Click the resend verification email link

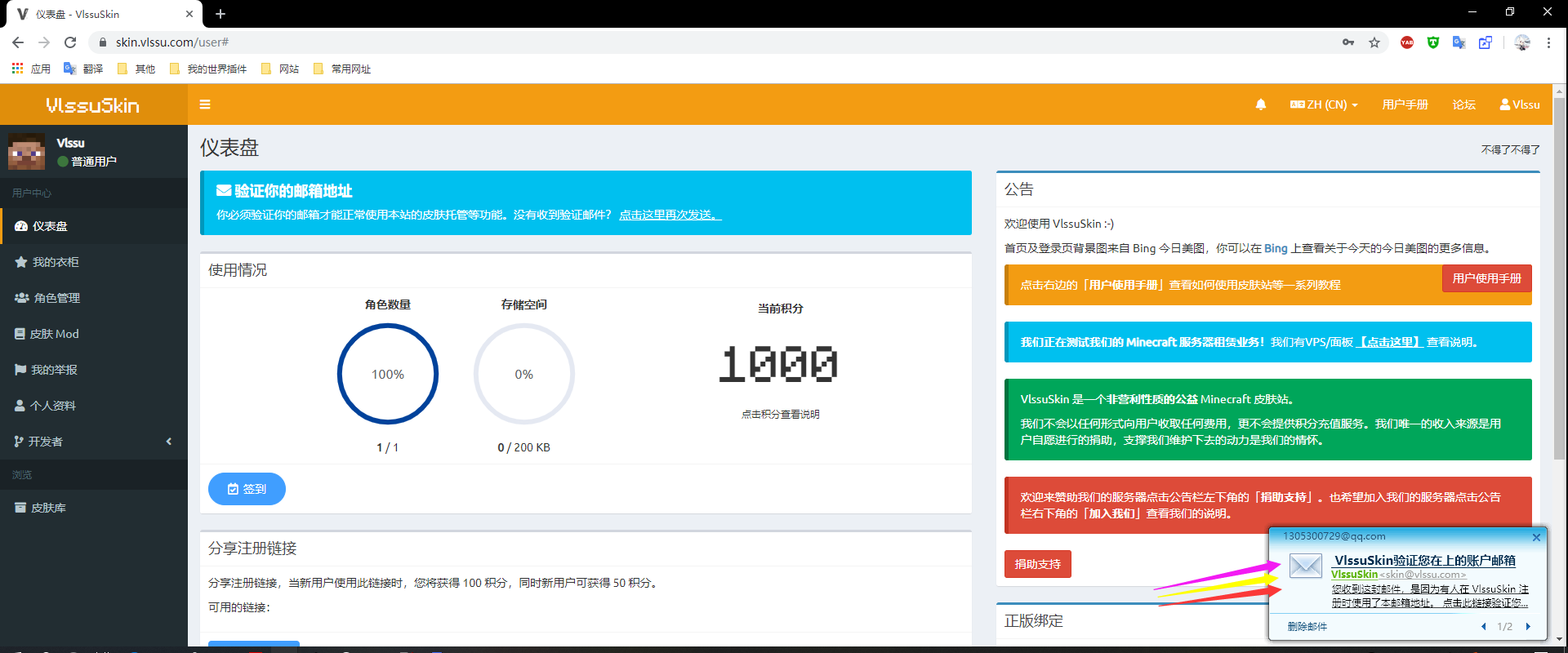point(670,215)
